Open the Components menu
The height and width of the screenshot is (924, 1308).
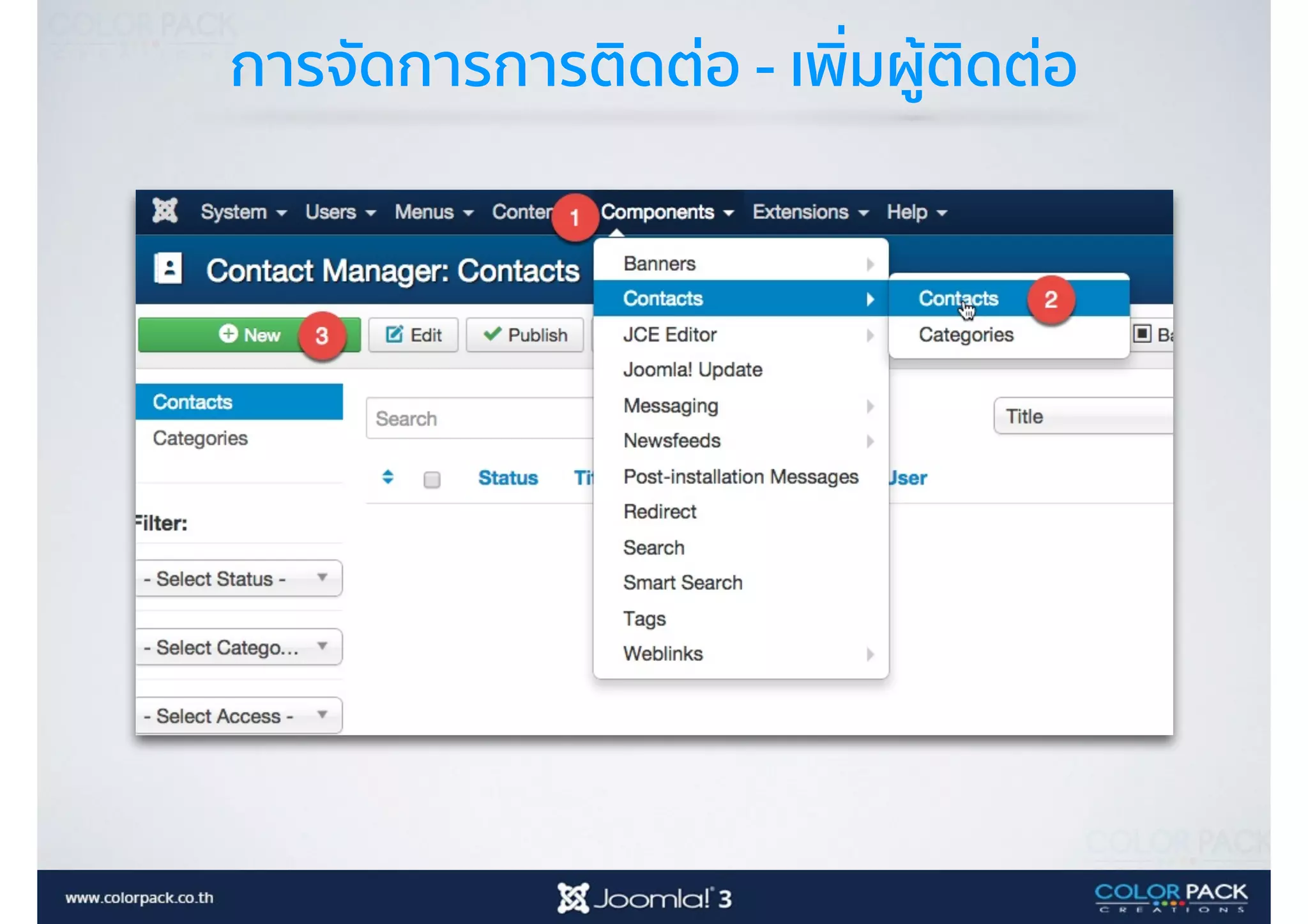667,212
